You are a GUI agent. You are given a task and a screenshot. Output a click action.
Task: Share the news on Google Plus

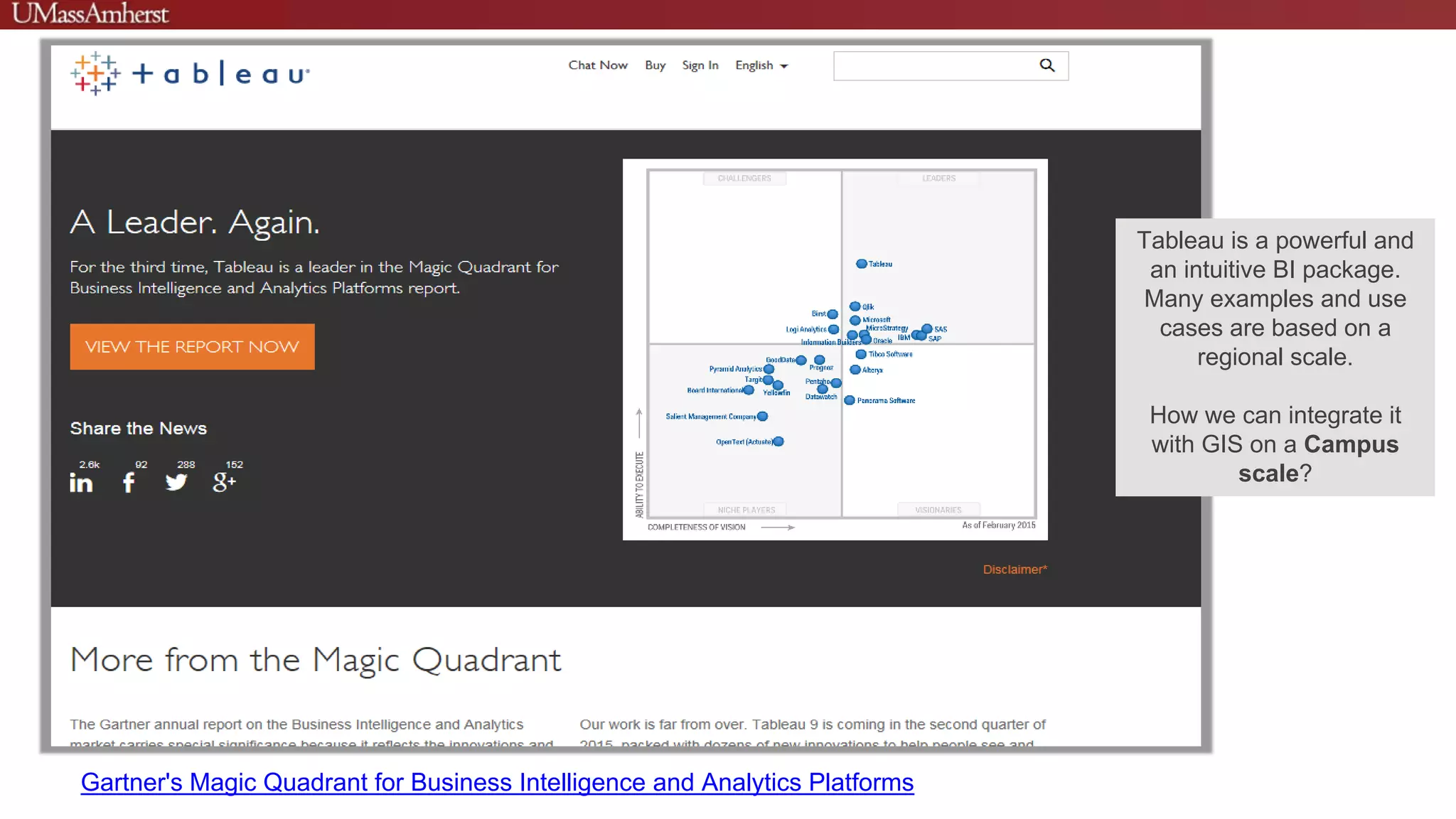pyautogui.click(x=224, y=483)
